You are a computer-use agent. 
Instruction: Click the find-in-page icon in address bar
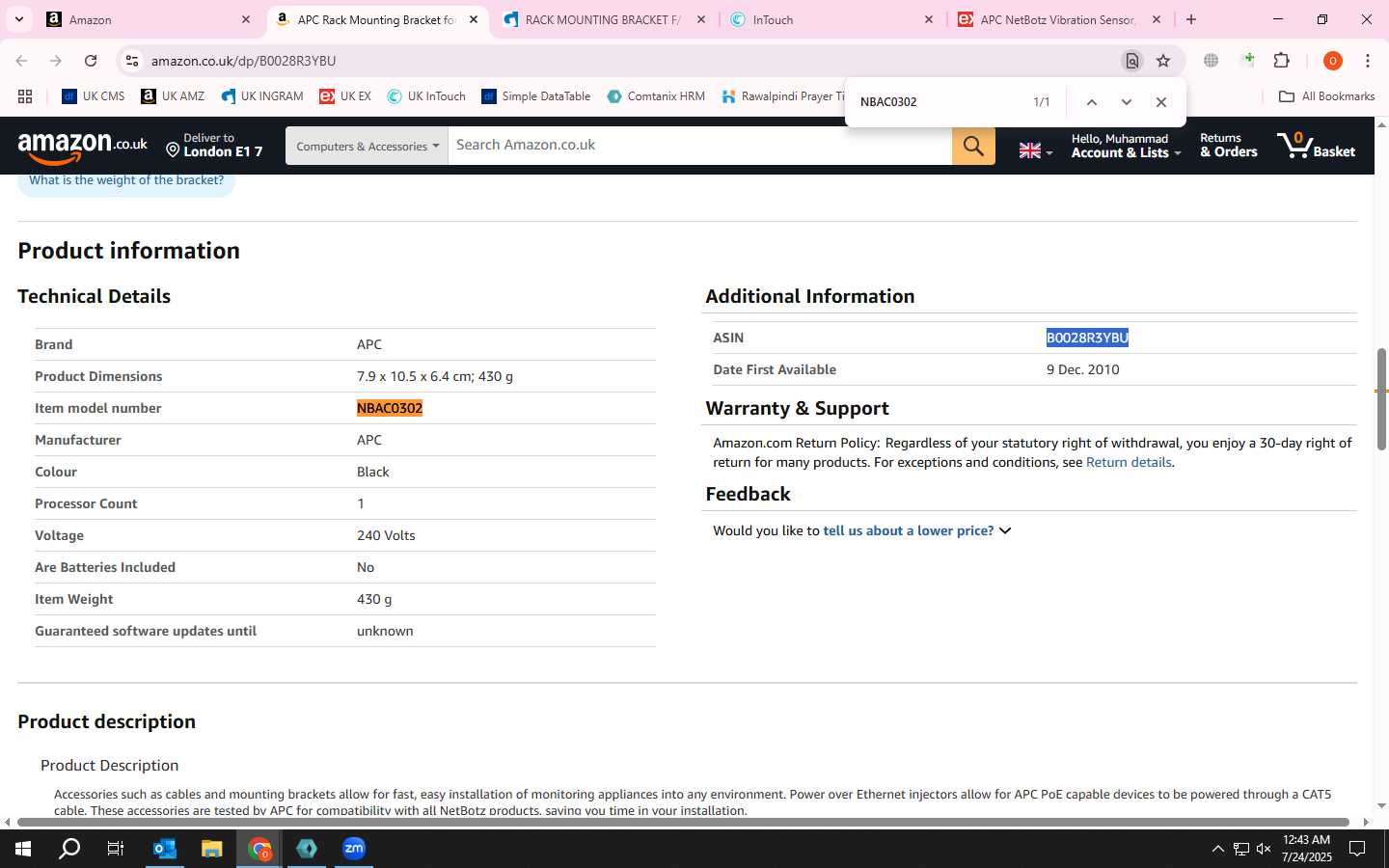tap(1132, 61)
